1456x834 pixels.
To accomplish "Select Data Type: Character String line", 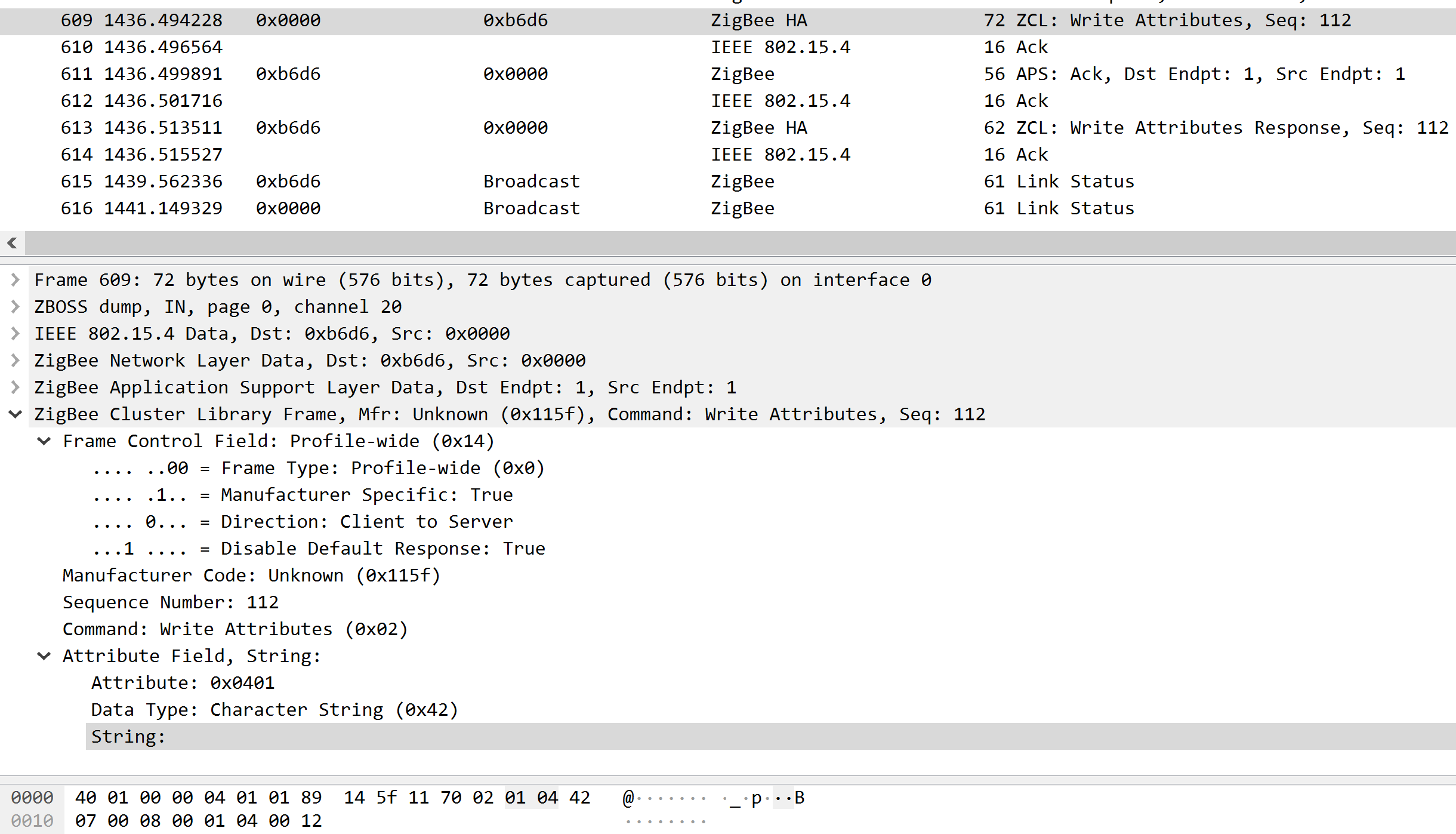I will pos(274,710).
